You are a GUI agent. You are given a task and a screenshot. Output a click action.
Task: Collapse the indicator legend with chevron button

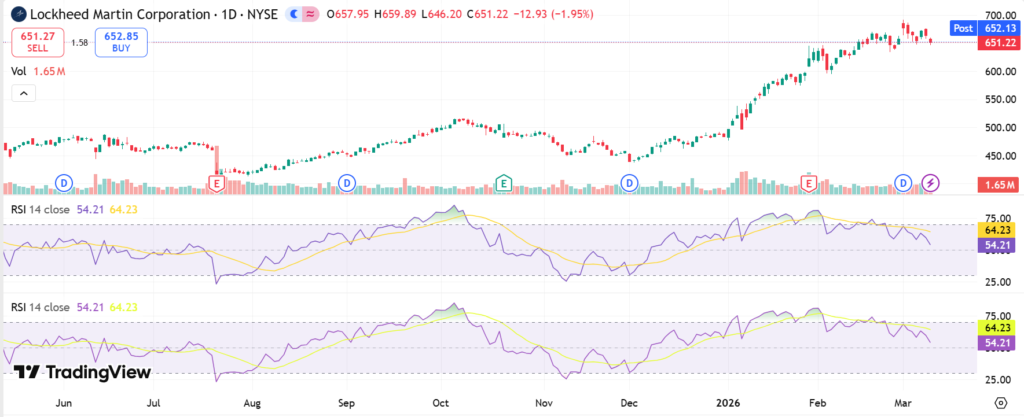coord(22,93)
